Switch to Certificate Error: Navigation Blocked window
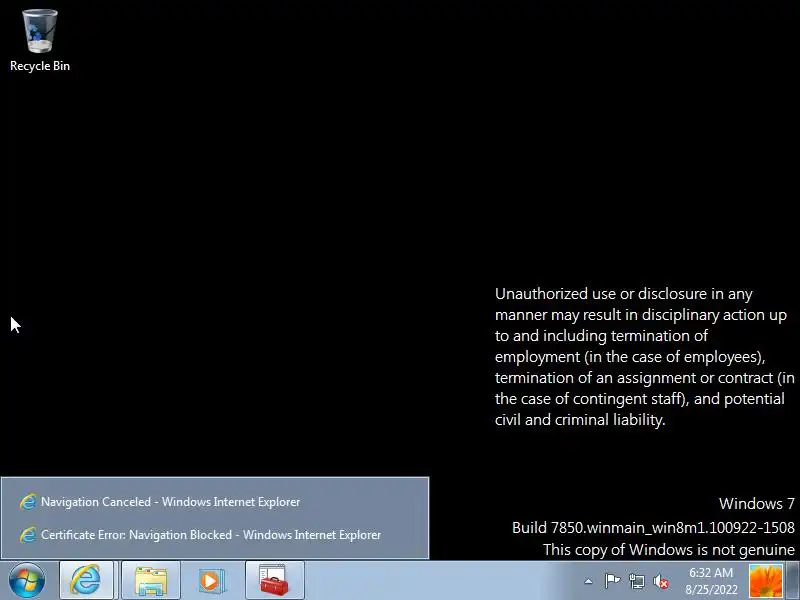The height and width of the screenshot is (600, 800). coord(214,535)
